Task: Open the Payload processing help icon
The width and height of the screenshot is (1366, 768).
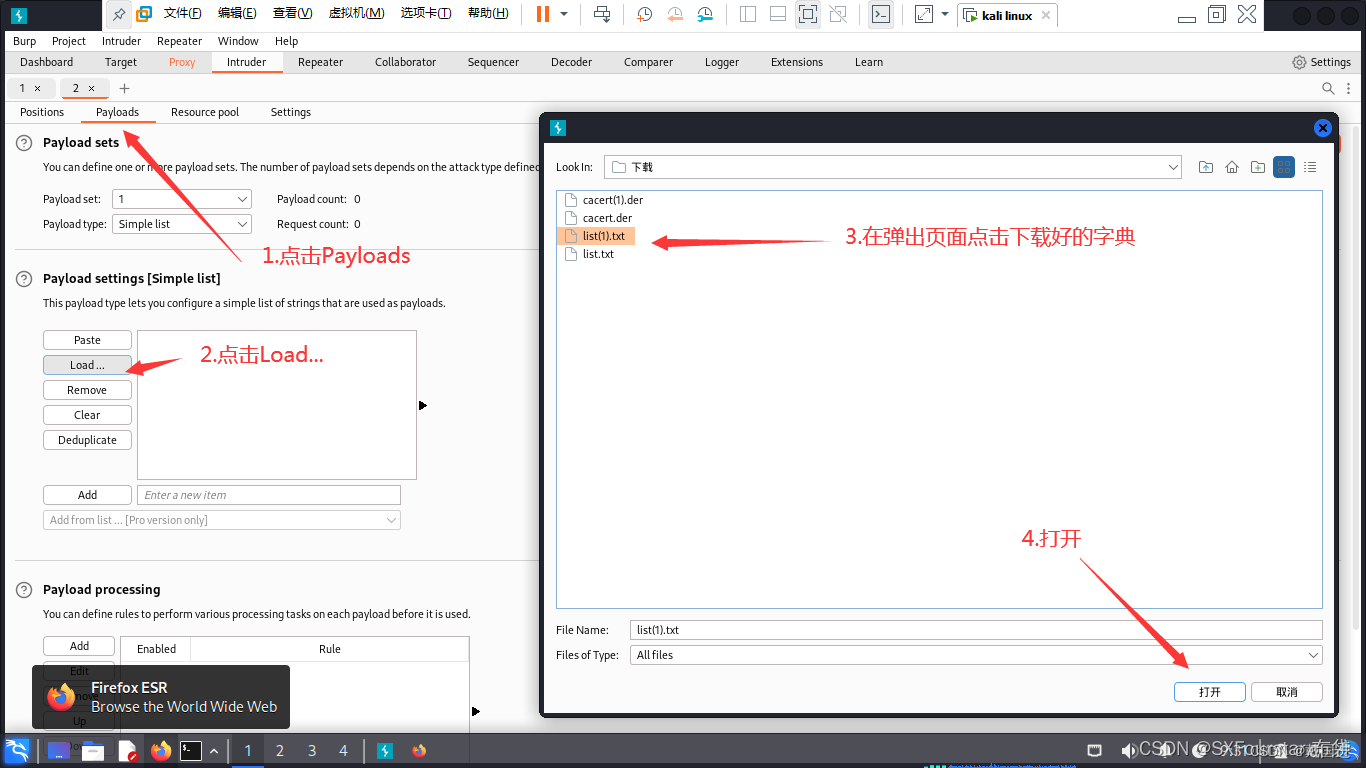Action: (x=24, y=590)
